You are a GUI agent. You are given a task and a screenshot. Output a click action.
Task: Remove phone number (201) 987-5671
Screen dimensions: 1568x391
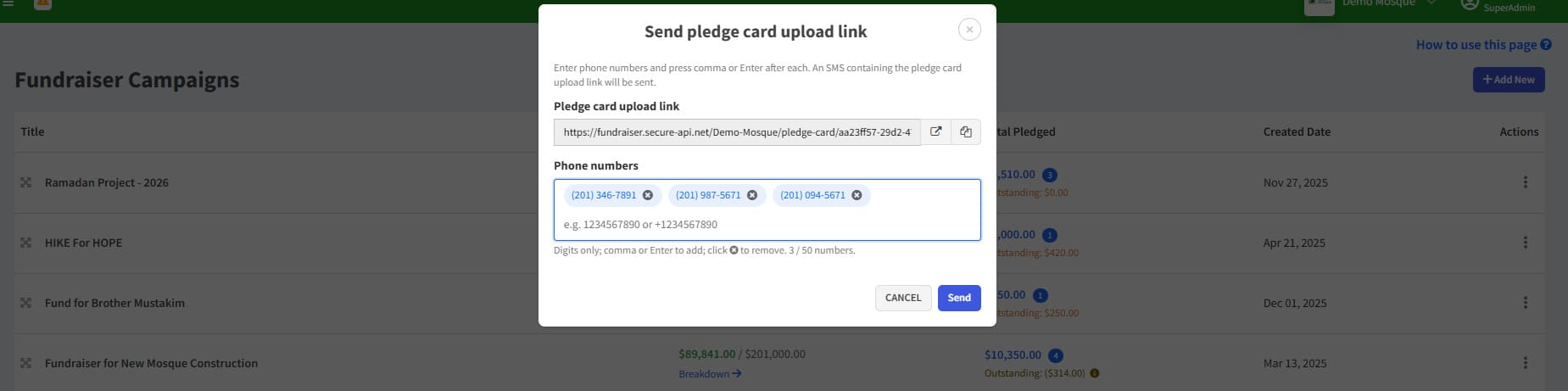752,195
